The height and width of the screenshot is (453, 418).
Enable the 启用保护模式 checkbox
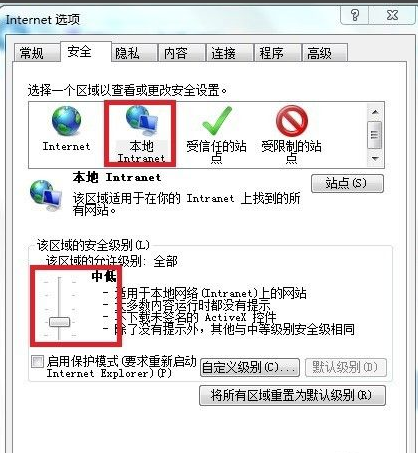37,362
